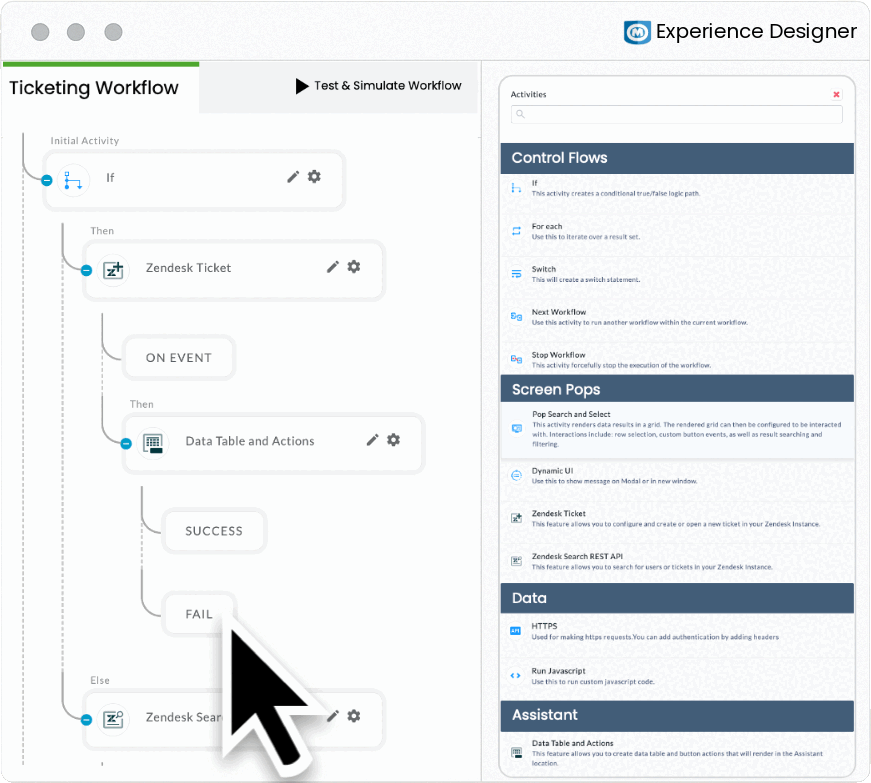Click the If node label in workflow

tap(110, 178)
